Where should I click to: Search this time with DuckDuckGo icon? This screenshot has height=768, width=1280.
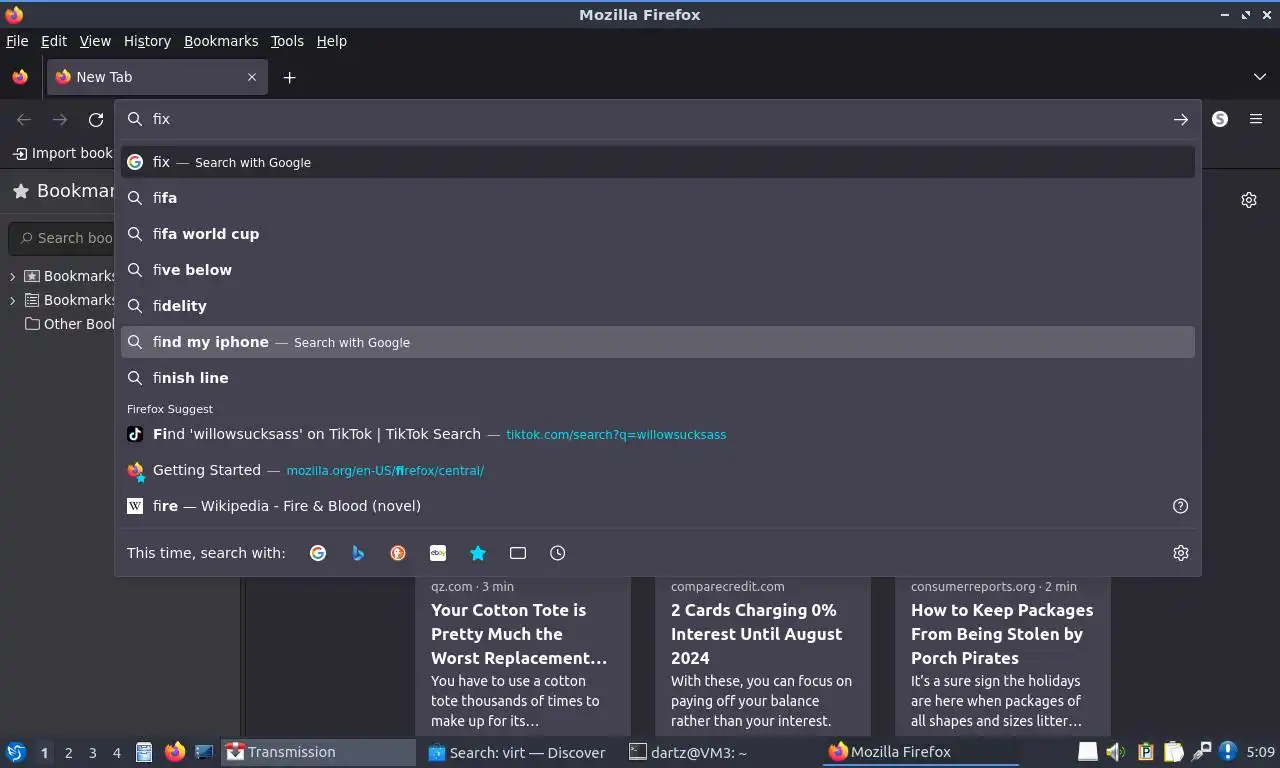398,553
